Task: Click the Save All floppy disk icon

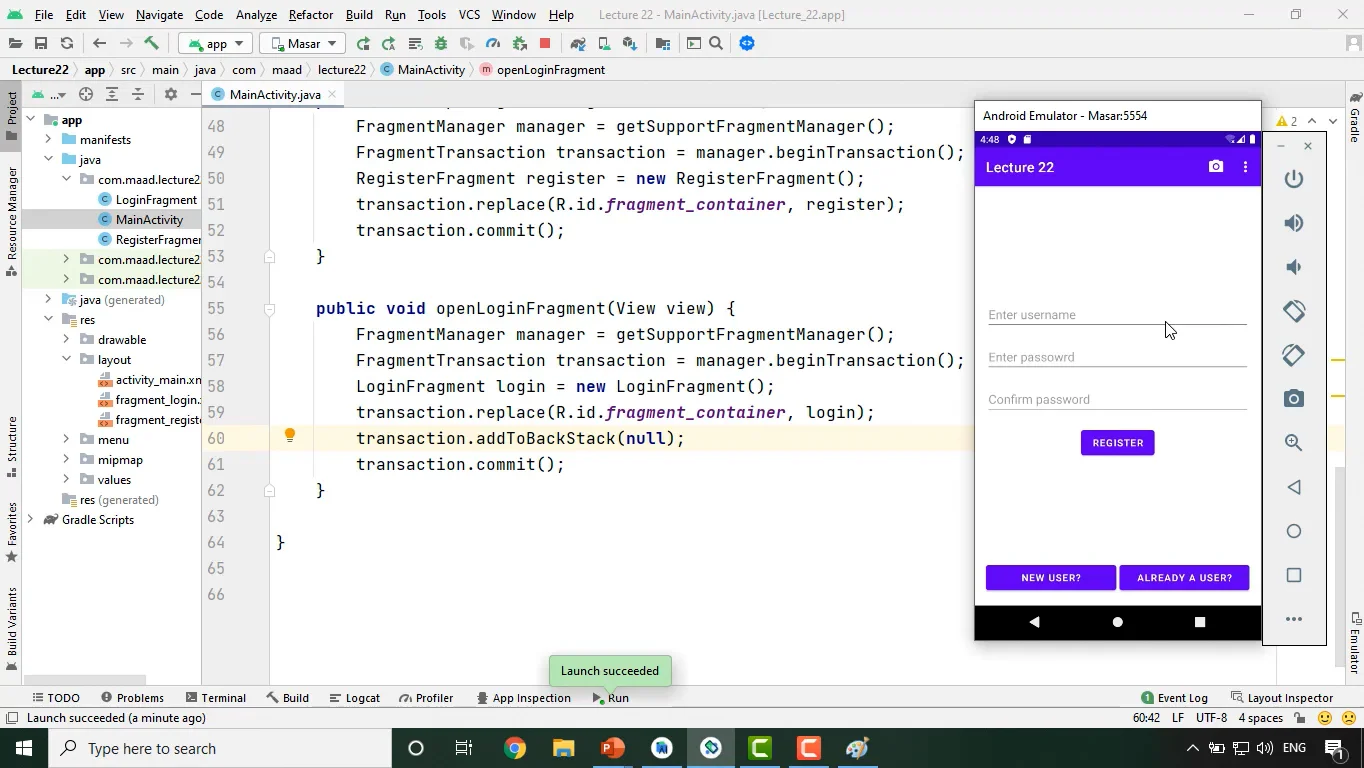Action: click(x=41, y=43)
